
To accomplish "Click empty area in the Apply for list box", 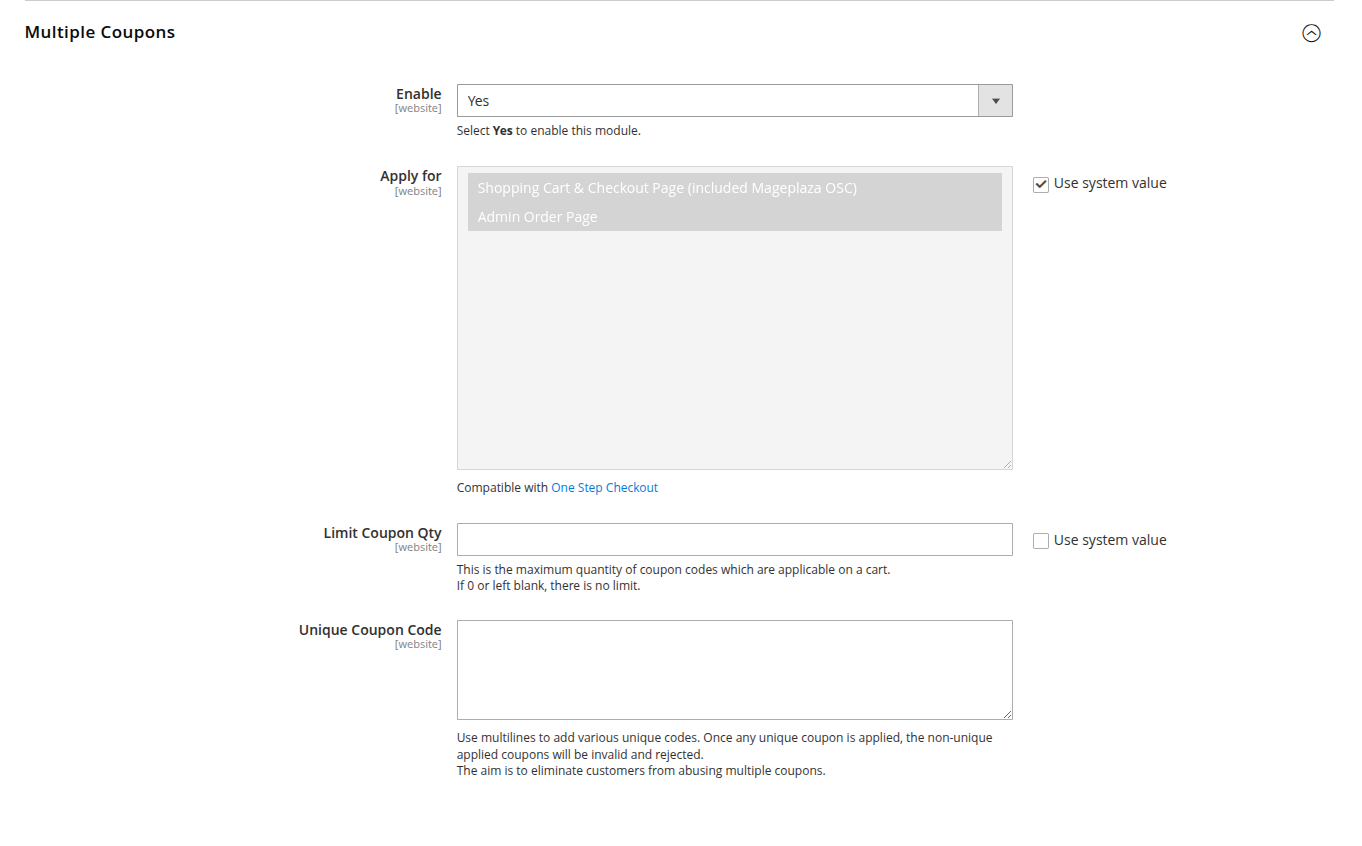I will [734, 350].
